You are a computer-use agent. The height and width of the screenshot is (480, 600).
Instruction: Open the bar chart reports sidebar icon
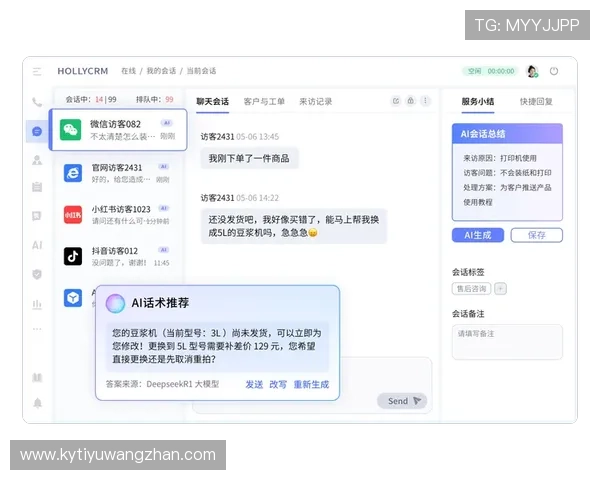pyautogui.click(x=37, y=304)
